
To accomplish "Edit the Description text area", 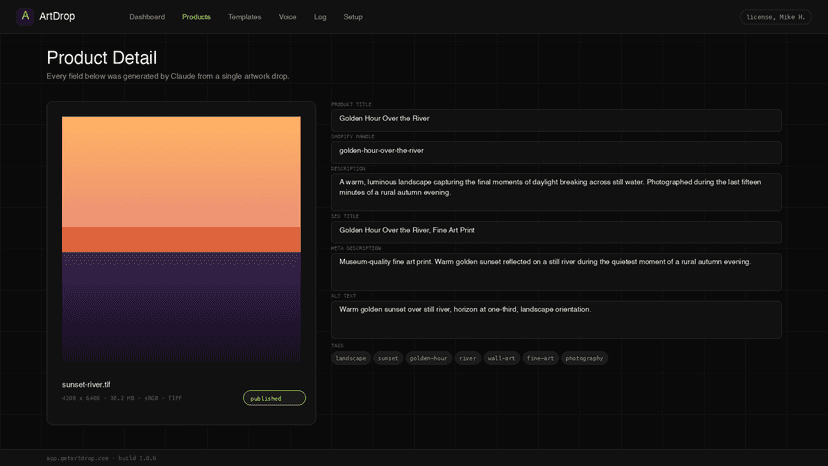I will [x=556, y=192].
